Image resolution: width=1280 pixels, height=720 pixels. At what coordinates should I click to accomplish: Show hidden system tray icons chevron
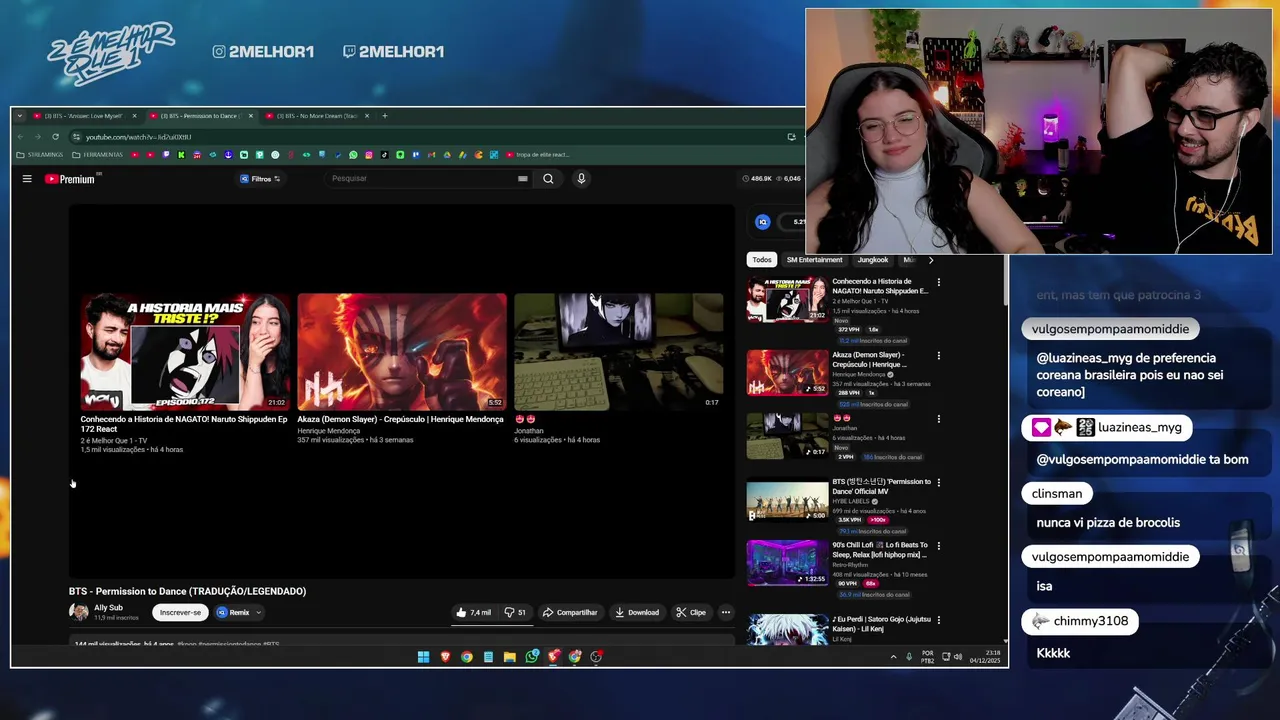point(893,657)
